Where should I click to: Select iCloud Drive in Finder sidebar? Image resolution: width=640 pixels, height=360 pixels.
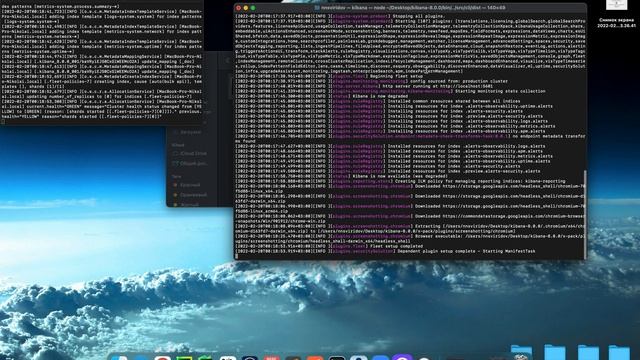(x=190, y=153)
